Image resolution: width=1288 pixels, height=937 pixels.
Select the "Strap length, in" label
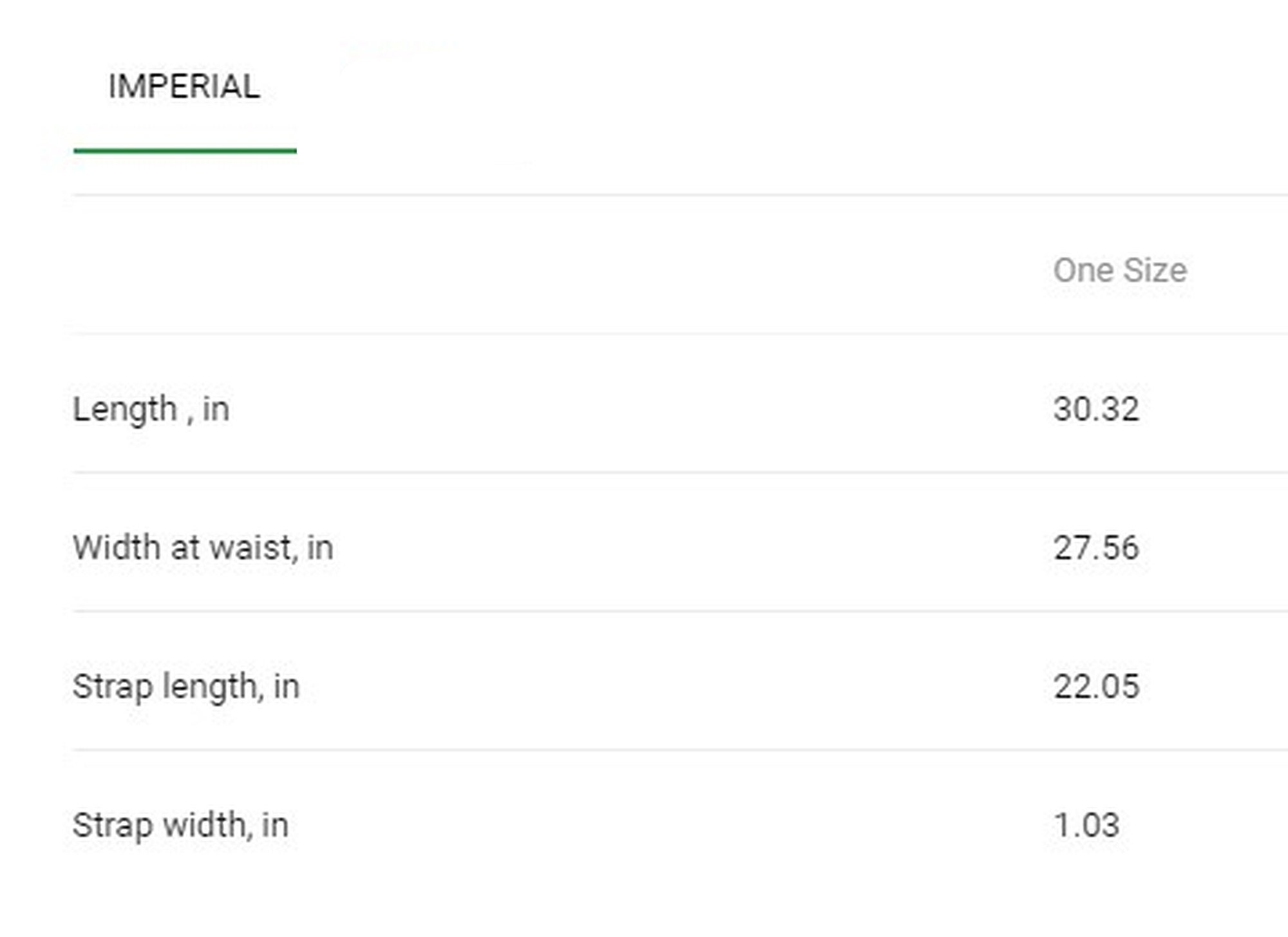point(186,687)
